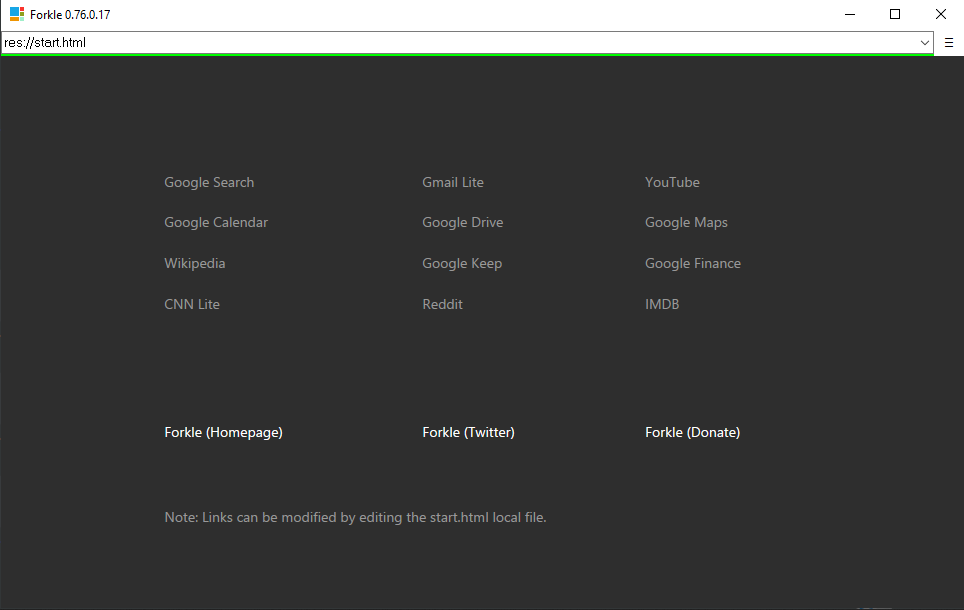The image size is (964, 610).
Task: Open the Google Search link
Action: tap(209, 183)
